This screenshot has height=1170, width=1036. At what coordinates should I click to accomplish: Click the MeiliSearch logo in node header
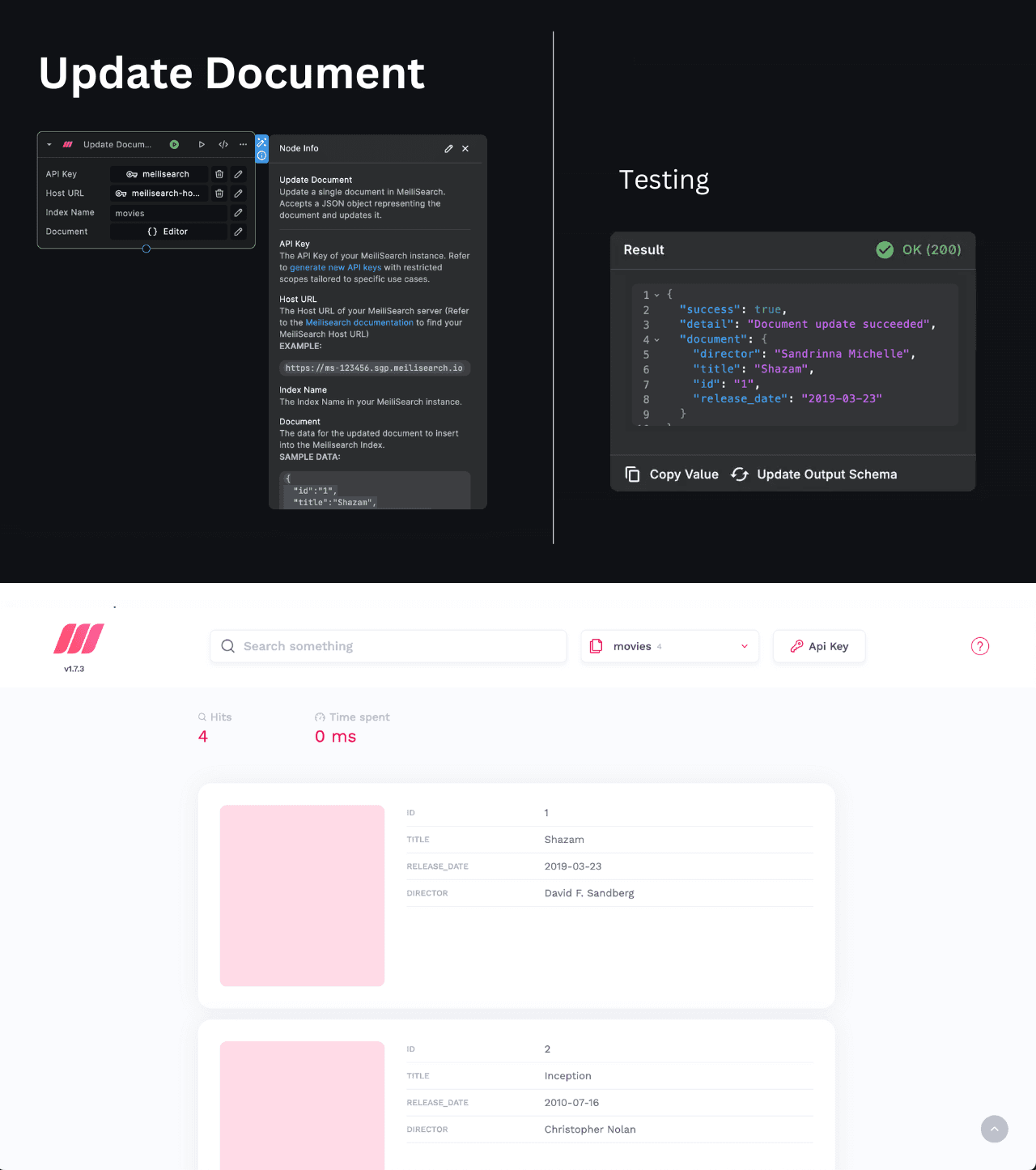(68, 145)
